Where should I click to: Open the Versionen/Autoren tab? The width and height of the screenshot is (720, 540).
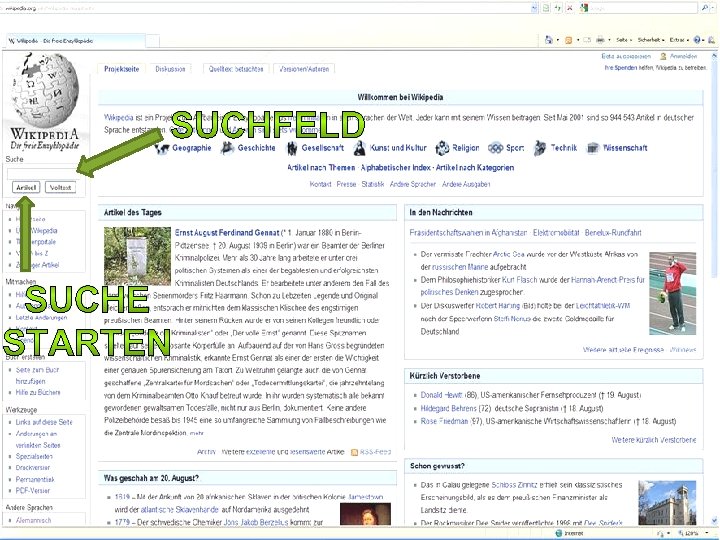pyautogui.click(x=304, y=69)
